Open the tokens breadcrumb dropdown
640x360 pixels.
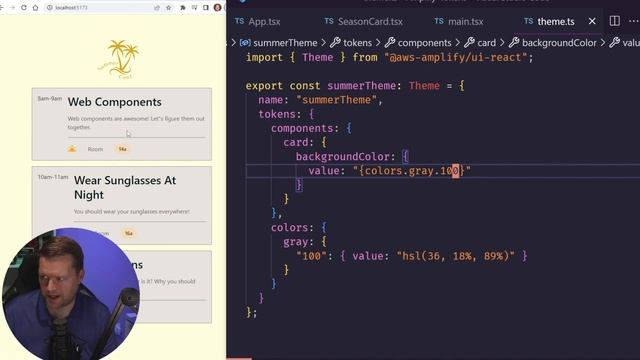pos(351,43)
